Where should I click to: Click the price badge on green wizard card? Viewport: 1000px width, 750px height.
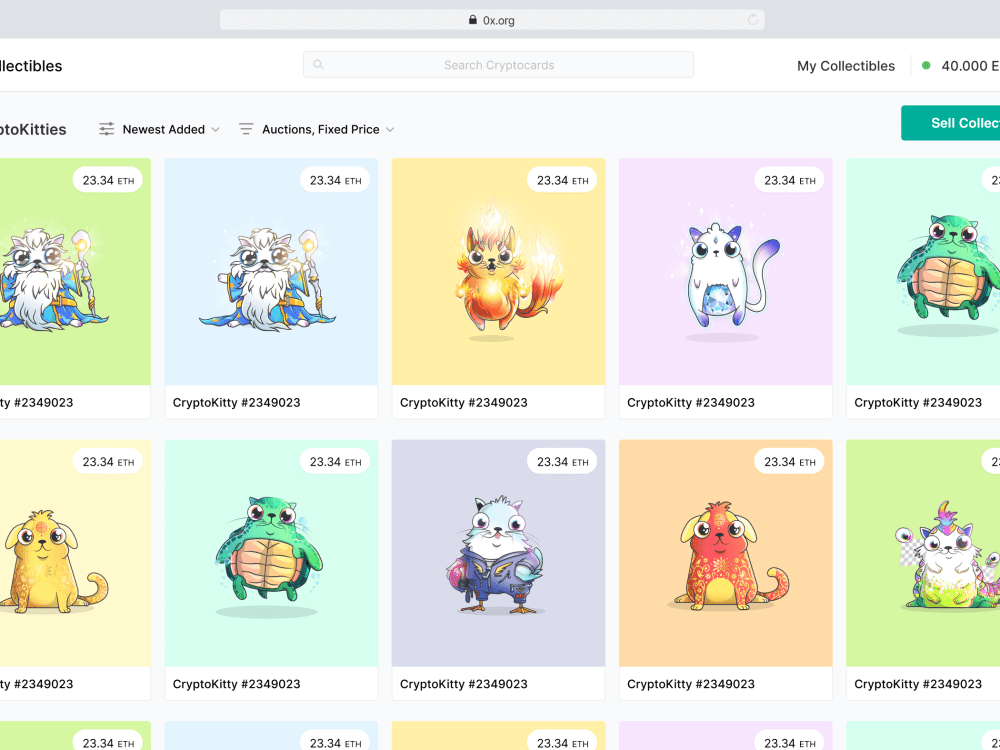tap(108, 180)
